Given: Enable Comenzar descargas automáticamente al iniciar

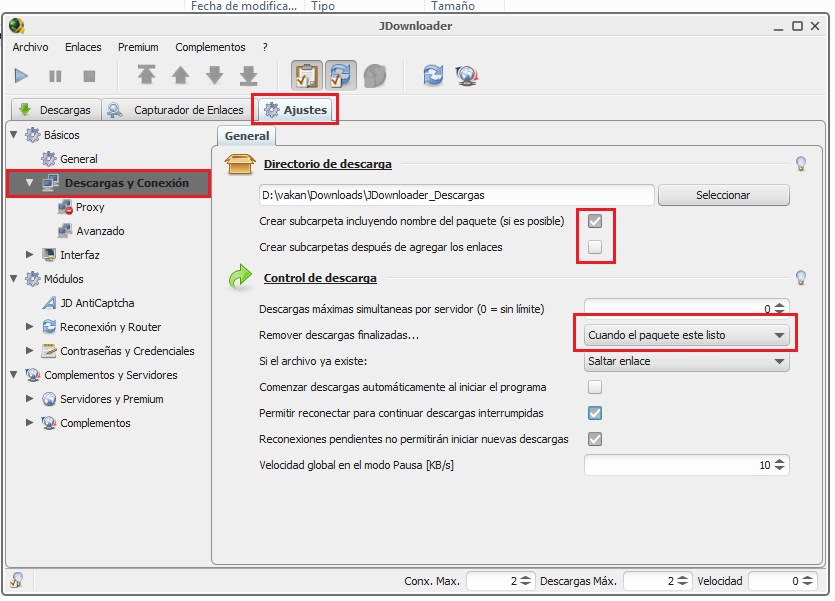Looking at the screenshot, I should pos(595,387).
